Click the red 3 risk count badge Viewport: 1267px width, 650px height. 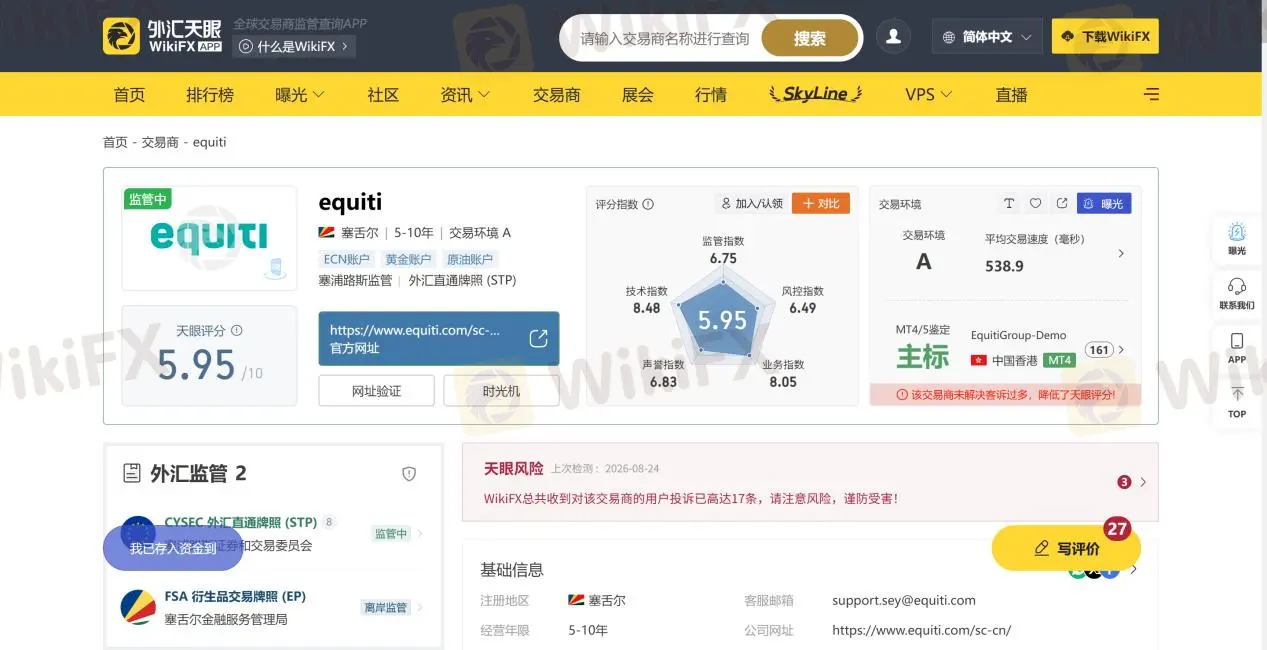pos(1124,482)
